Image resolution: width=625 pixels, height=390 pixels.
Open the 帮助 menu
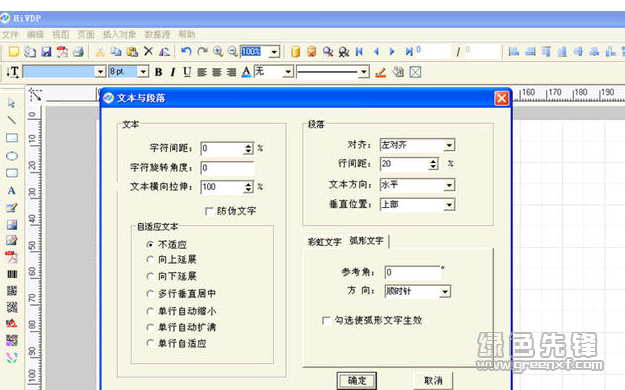pyautogui.click(x=187, y=34)
